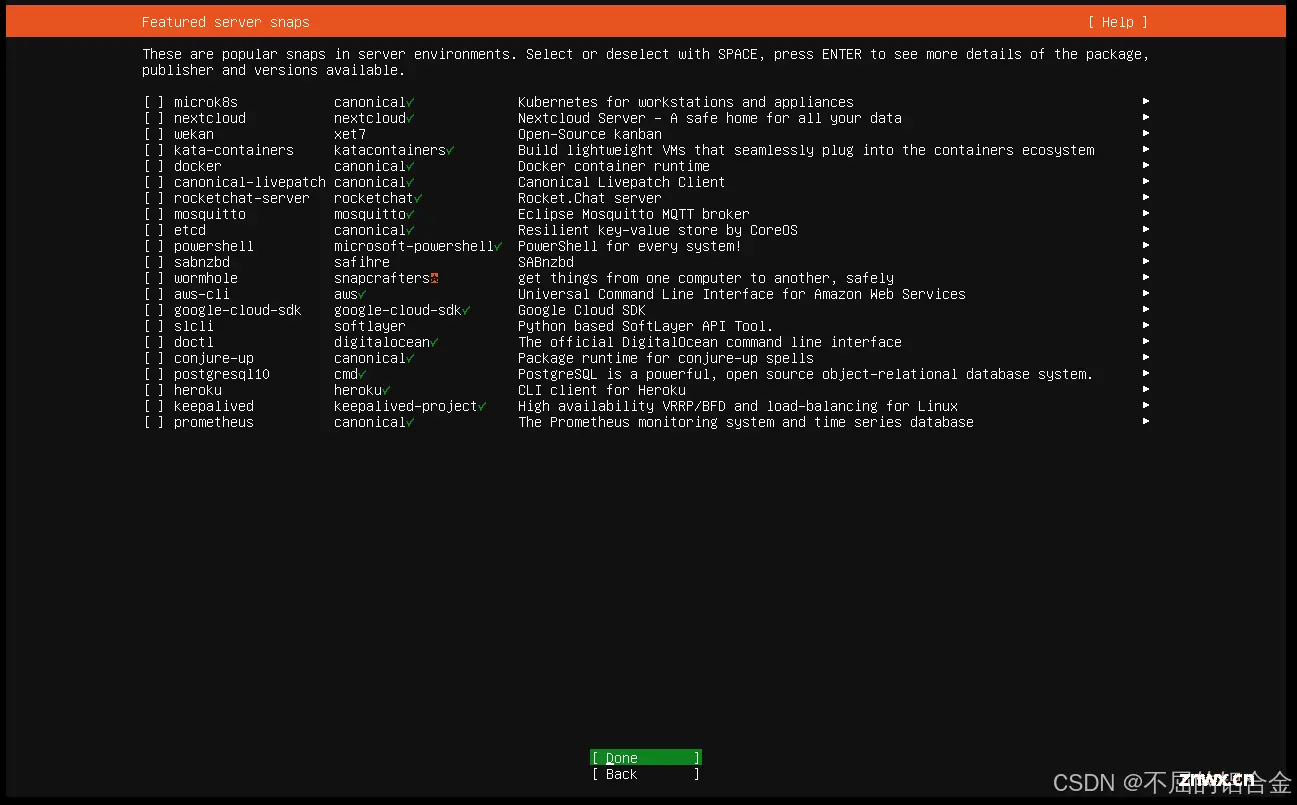Select the prometheus checkbox

click(x=153, y=422)
